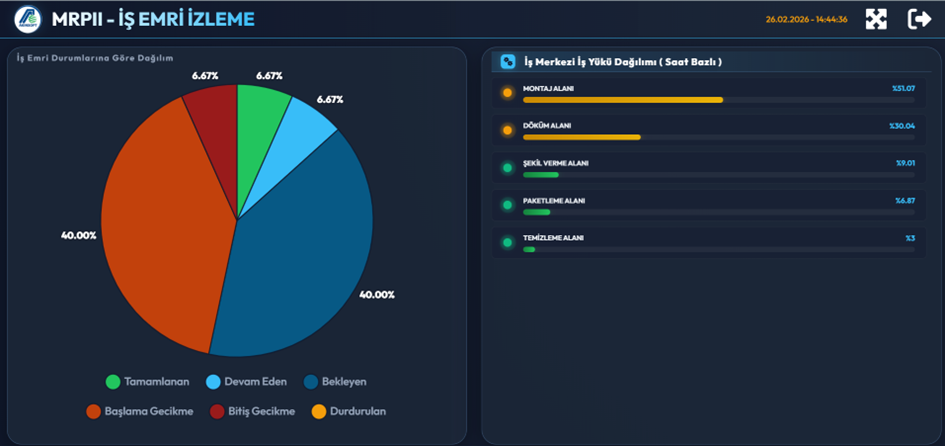Toggle the Bekleyen legend item
This screenshot has height=446, width=945.
click(335, 382)
